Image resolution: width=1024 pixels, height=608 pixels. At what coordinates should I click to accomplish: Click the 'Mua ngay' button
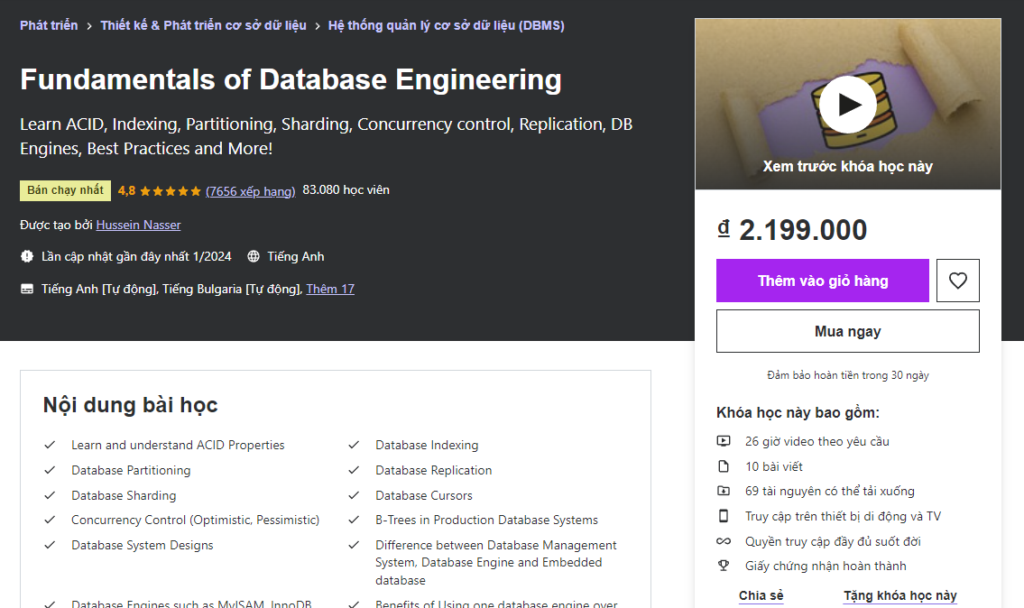pyautogui.click(x=847, y=331)
